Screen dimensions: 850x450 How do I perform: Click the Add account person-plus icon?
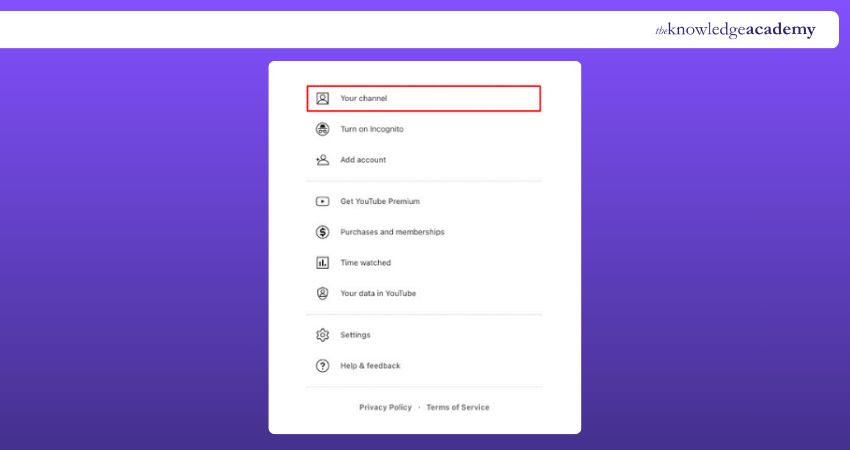tap(323, 160)
